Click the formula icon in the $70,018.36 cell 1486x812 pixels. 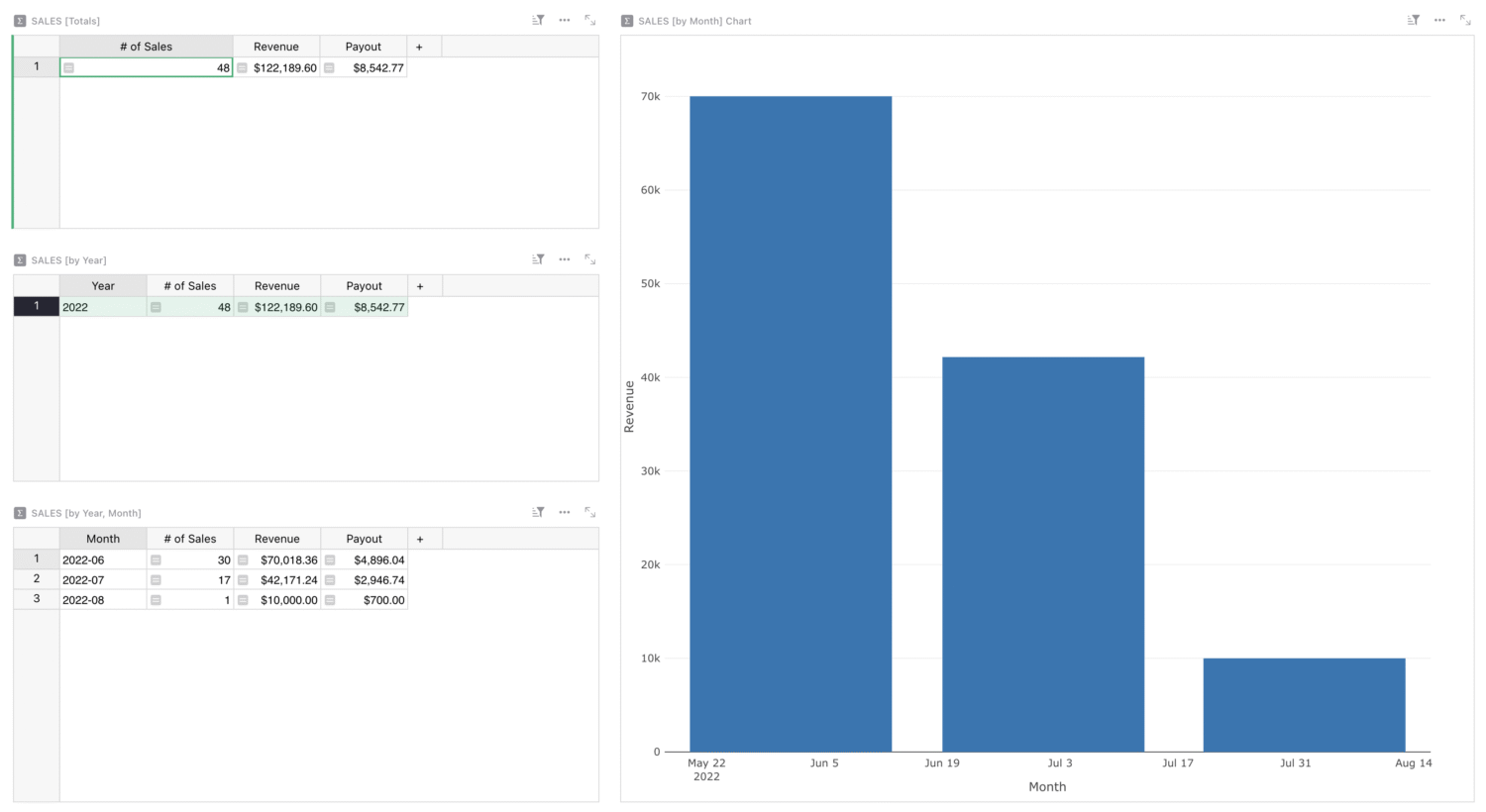[243, 560]
